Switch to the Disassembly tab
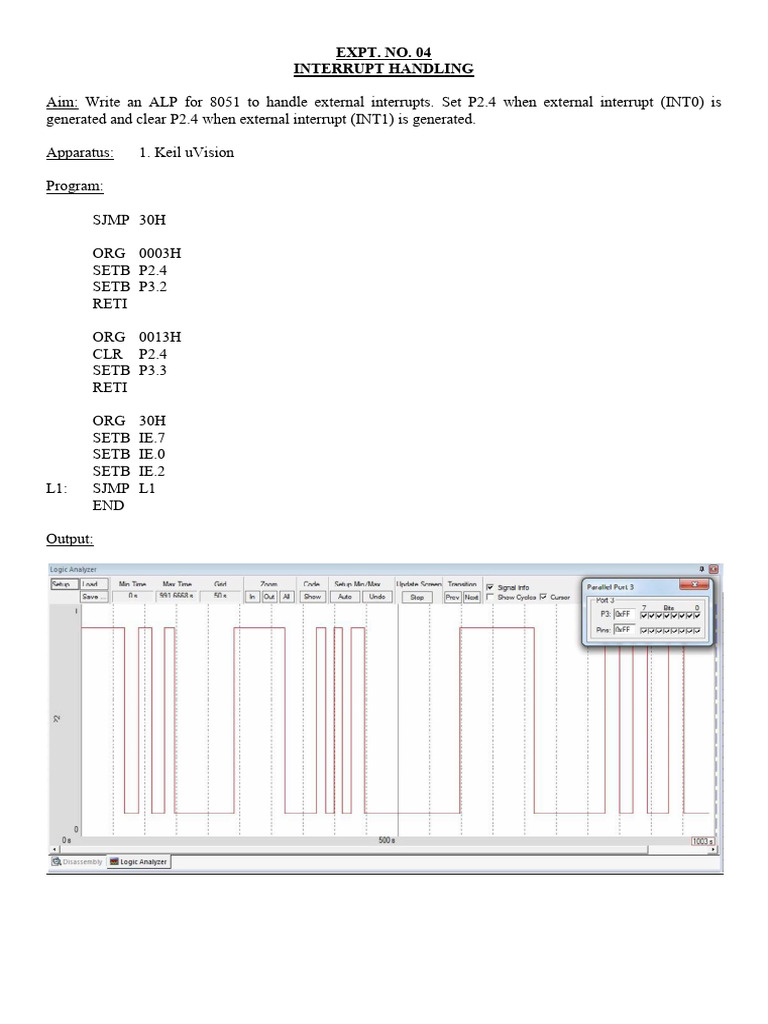The image size is (768, 1024). (x=78, y=862)
